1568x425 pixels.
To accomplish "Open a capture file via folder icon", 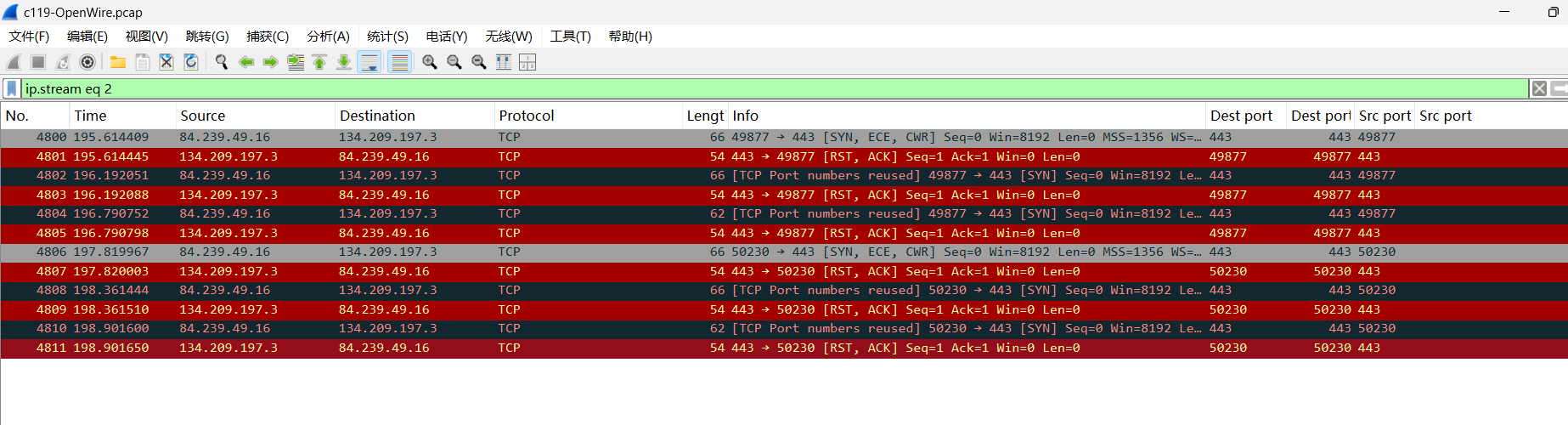I will coord(118,62).
